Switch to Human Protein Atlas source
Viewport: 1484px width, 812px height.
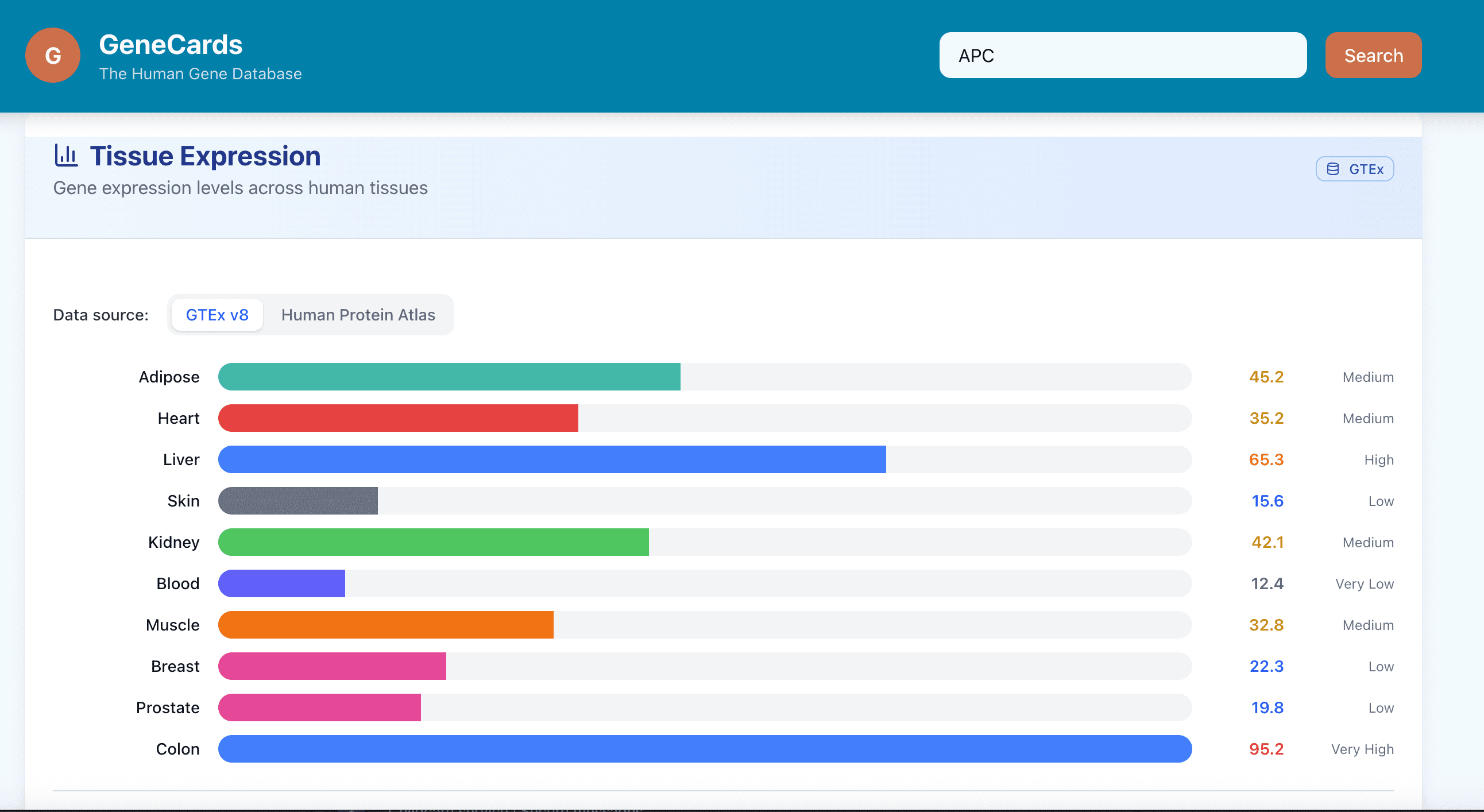pyautogui.click(x=358, y=315)
